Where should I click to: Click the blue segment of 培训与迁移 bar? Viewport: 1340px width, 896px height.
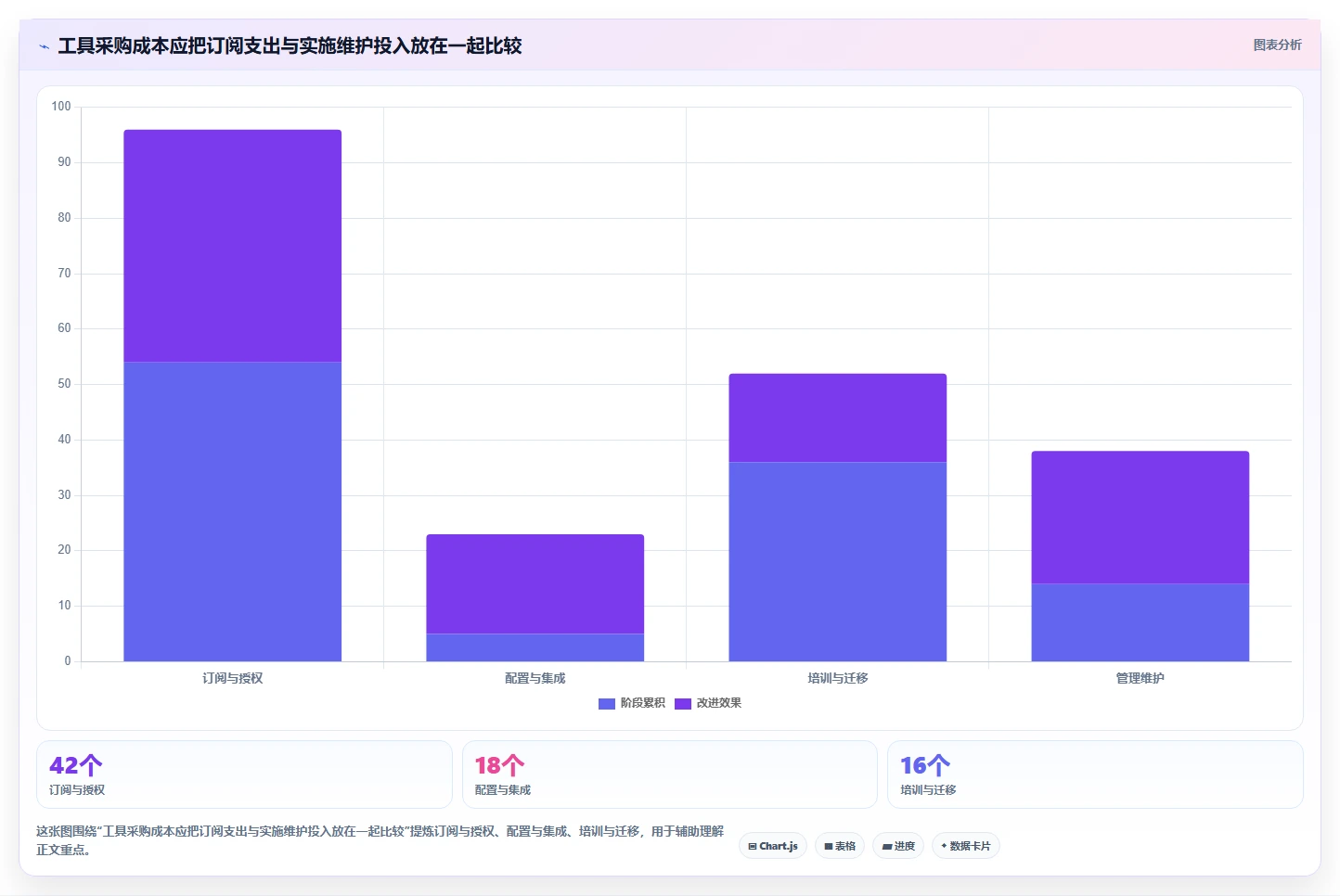837,561
